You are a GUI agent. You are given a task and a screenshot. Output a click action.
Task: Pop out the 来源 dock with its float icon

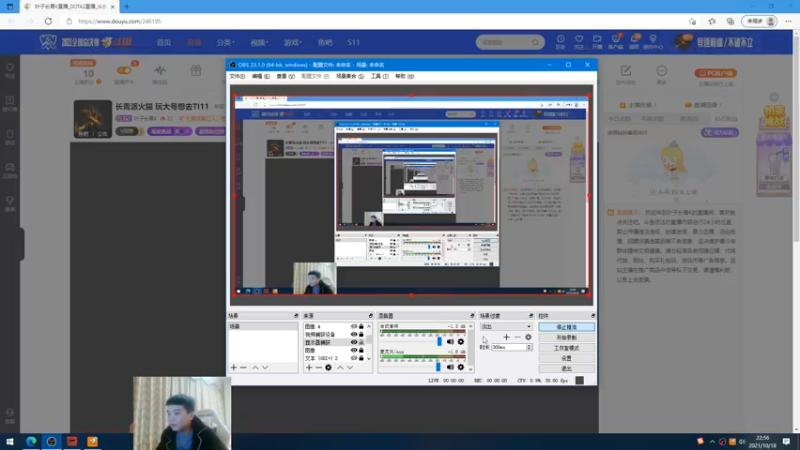tap(371, 316)
